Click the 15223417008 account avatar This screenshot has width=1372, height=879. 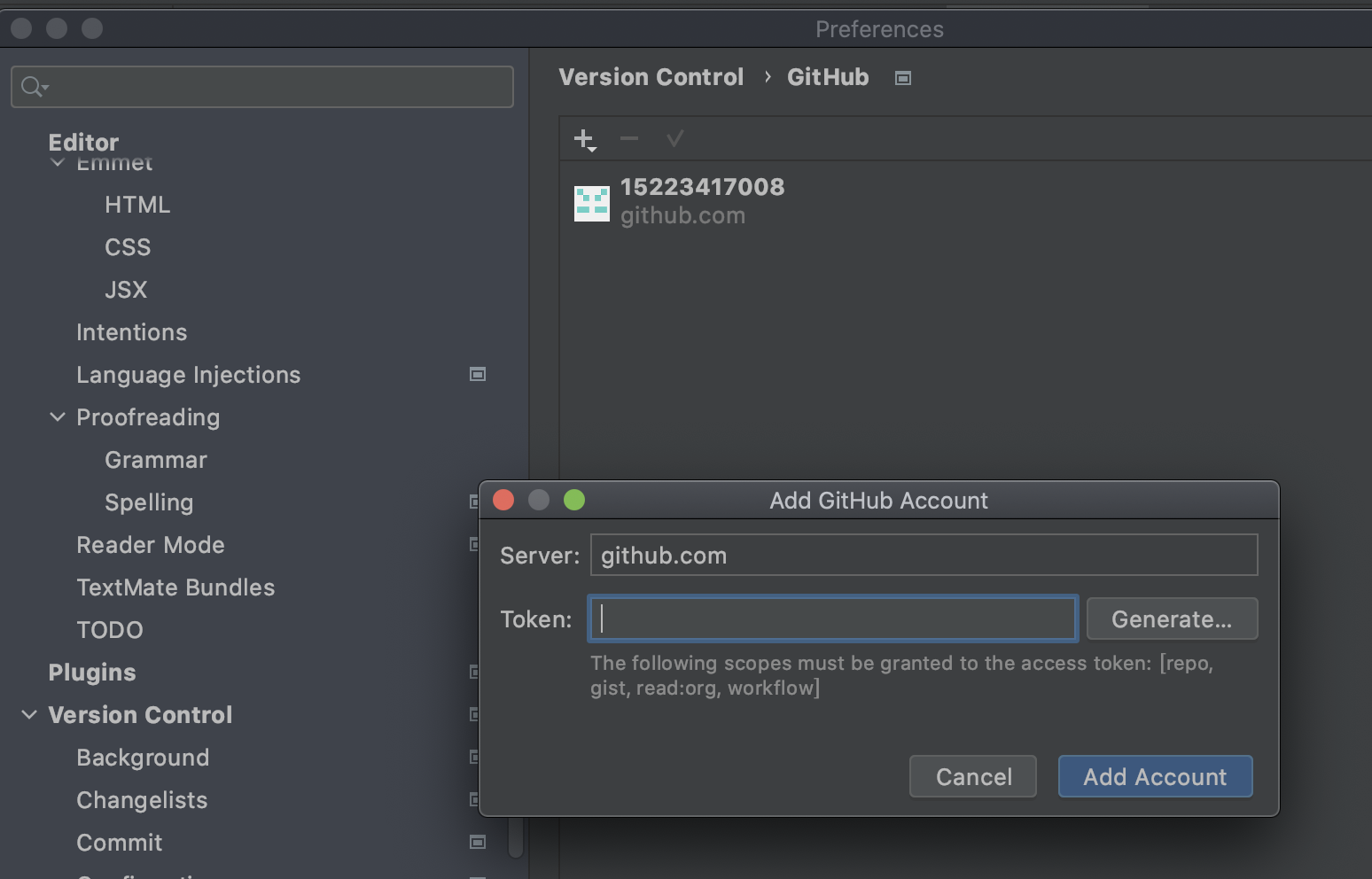591,203
